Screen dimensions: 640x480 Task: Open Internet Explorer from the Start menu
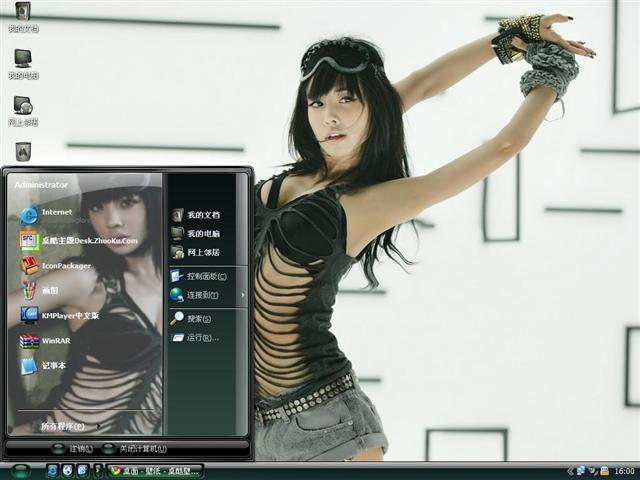tap(56, 213)
